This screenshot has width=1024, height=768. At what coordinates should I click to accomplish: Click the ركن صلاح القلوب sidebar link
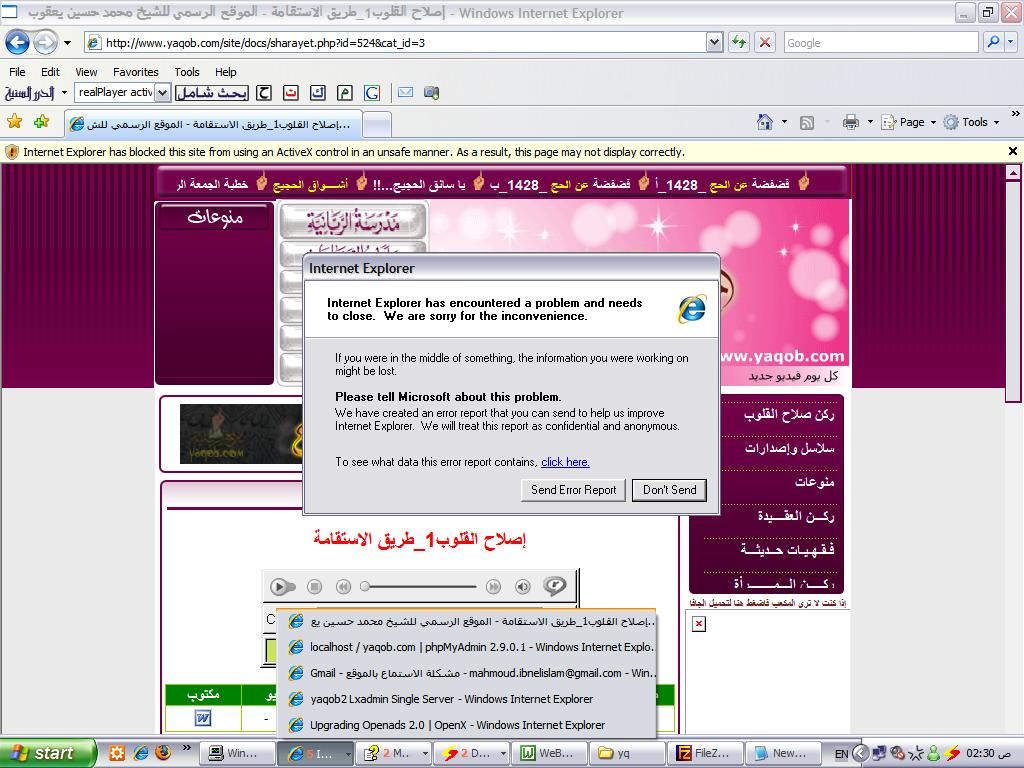[788, 414]
